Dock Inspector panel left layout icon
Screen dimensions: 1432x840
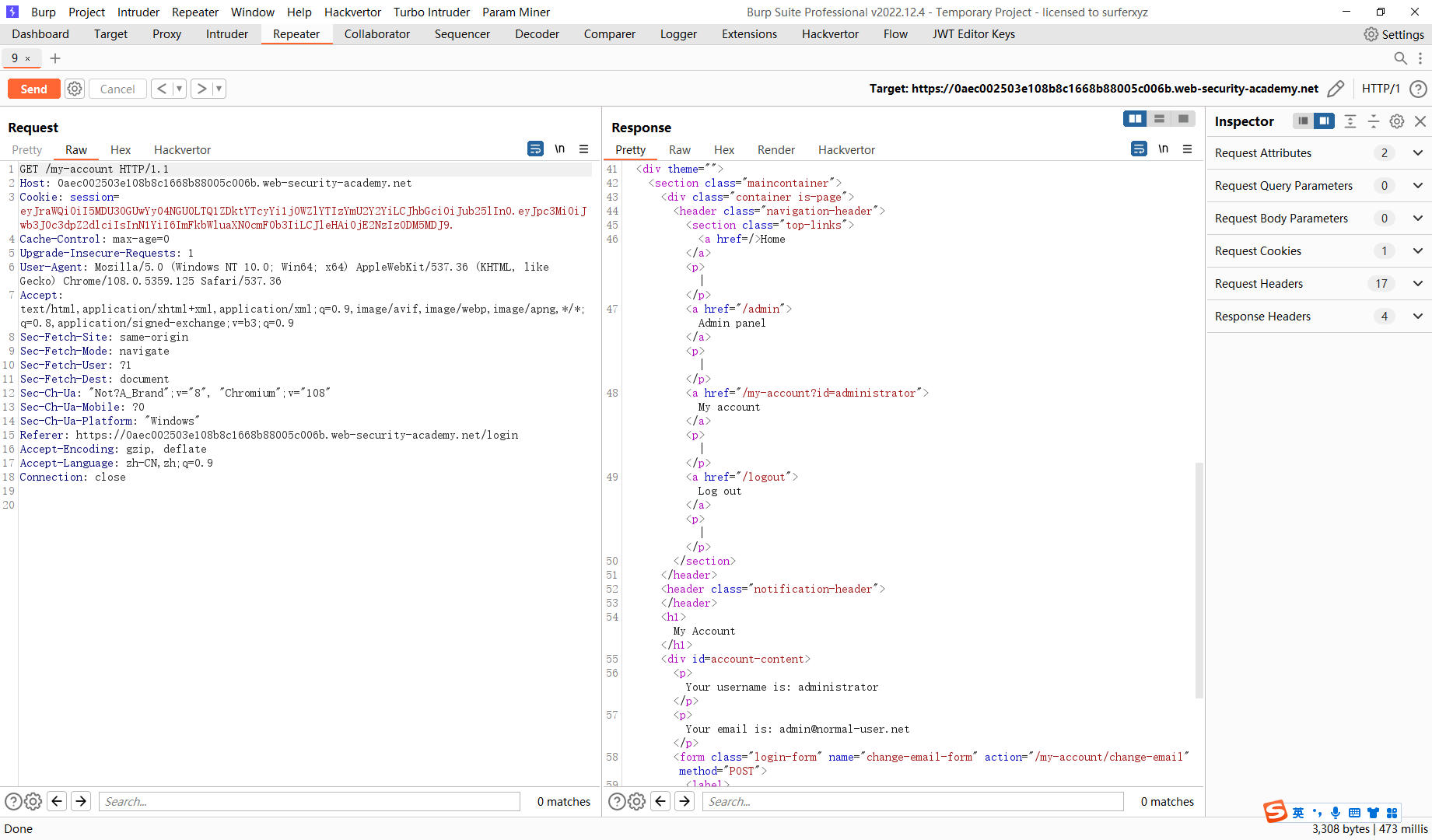coord(1303,121)
